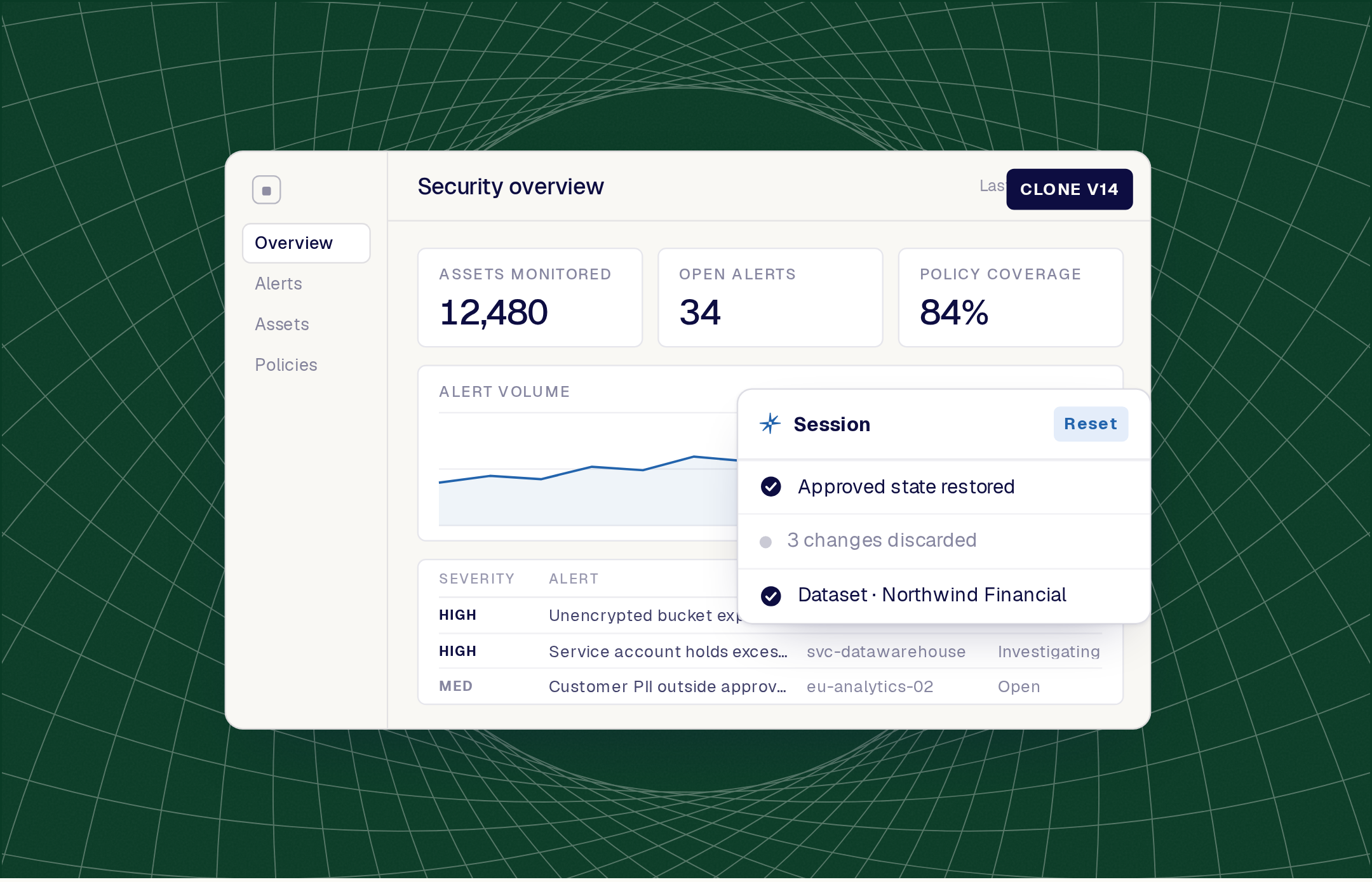
Task: Click the MED severity label
Action: [455, 686]
